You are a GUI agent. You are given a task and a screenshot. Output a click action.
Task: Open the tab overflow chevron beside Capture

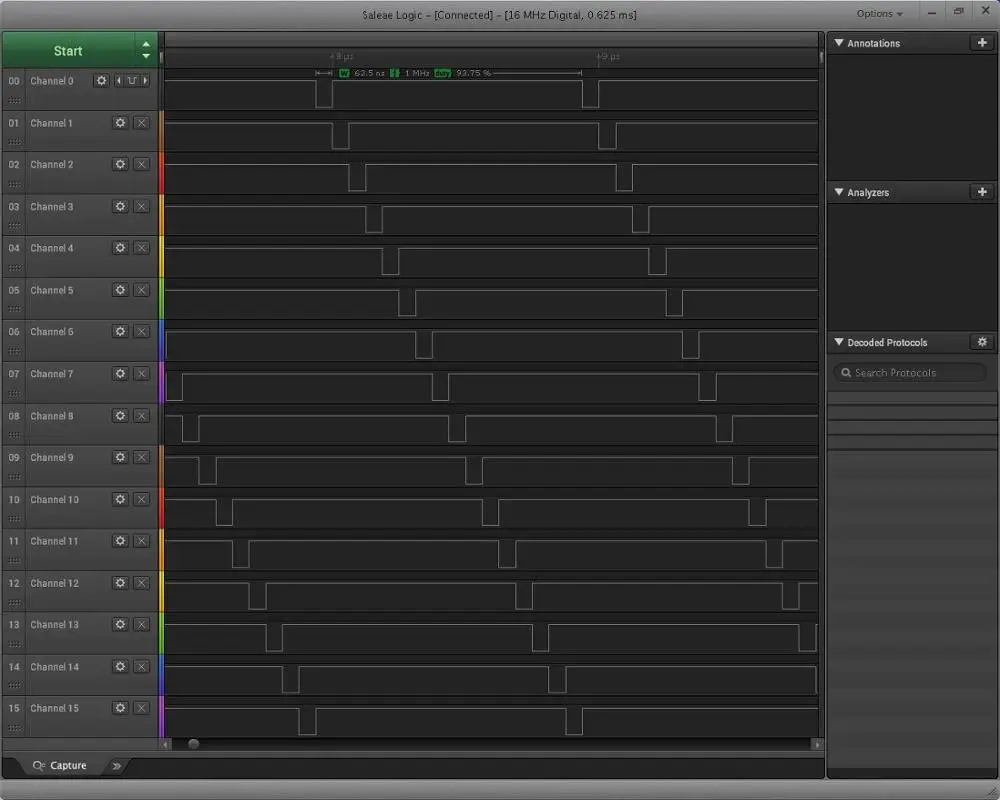[x=116, y=766]
